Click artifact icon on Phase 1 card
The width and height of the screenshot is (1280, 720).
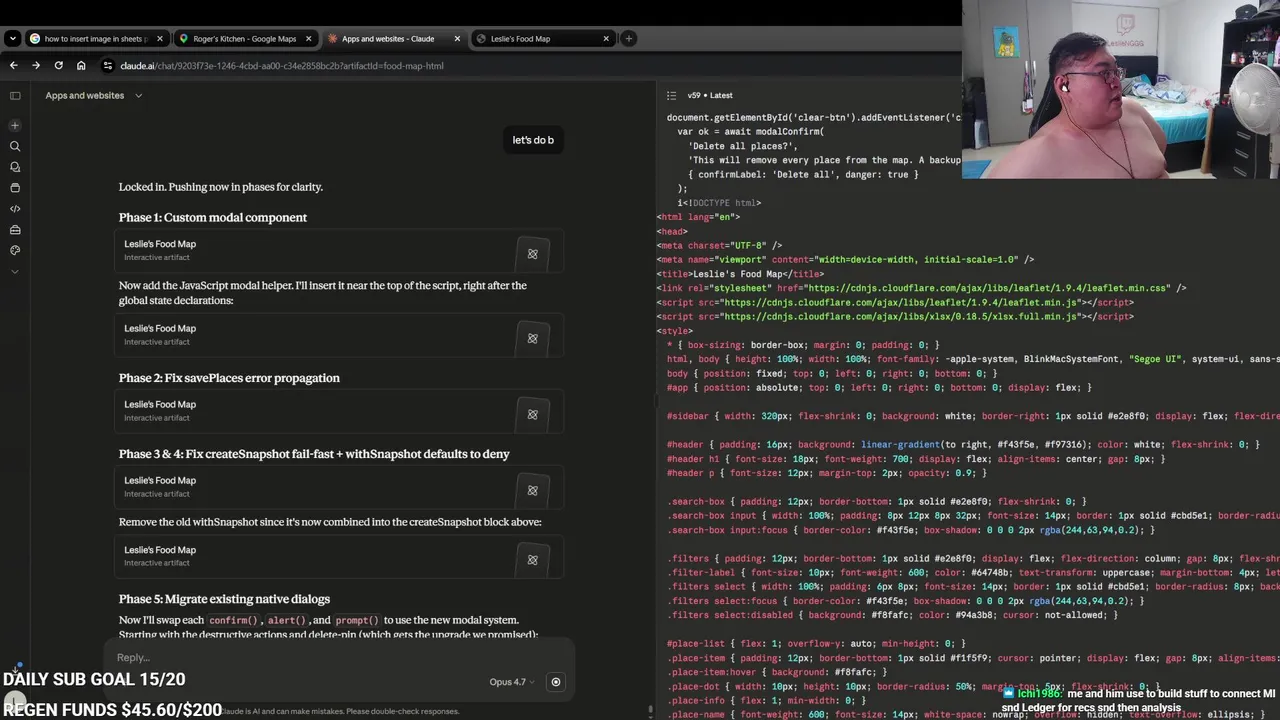pyautogui.click(x=532, y=254)
